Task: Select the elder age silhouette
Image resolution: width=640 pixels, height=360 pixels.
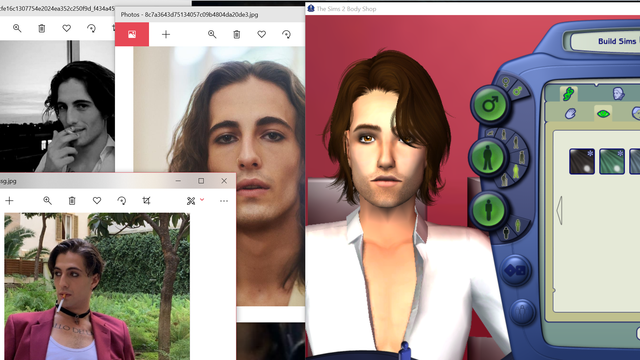Action: (504, 179)
